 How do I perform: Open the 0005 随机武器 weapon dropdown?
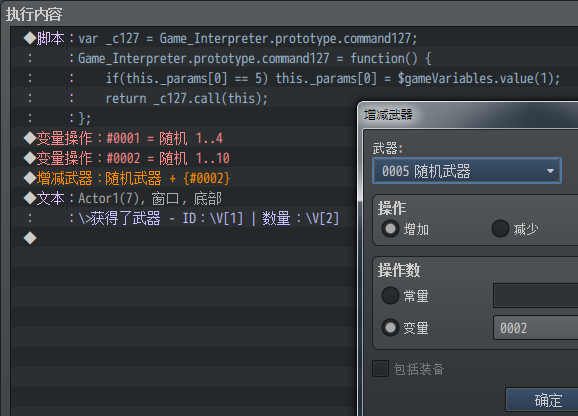[x=467, y=171]
